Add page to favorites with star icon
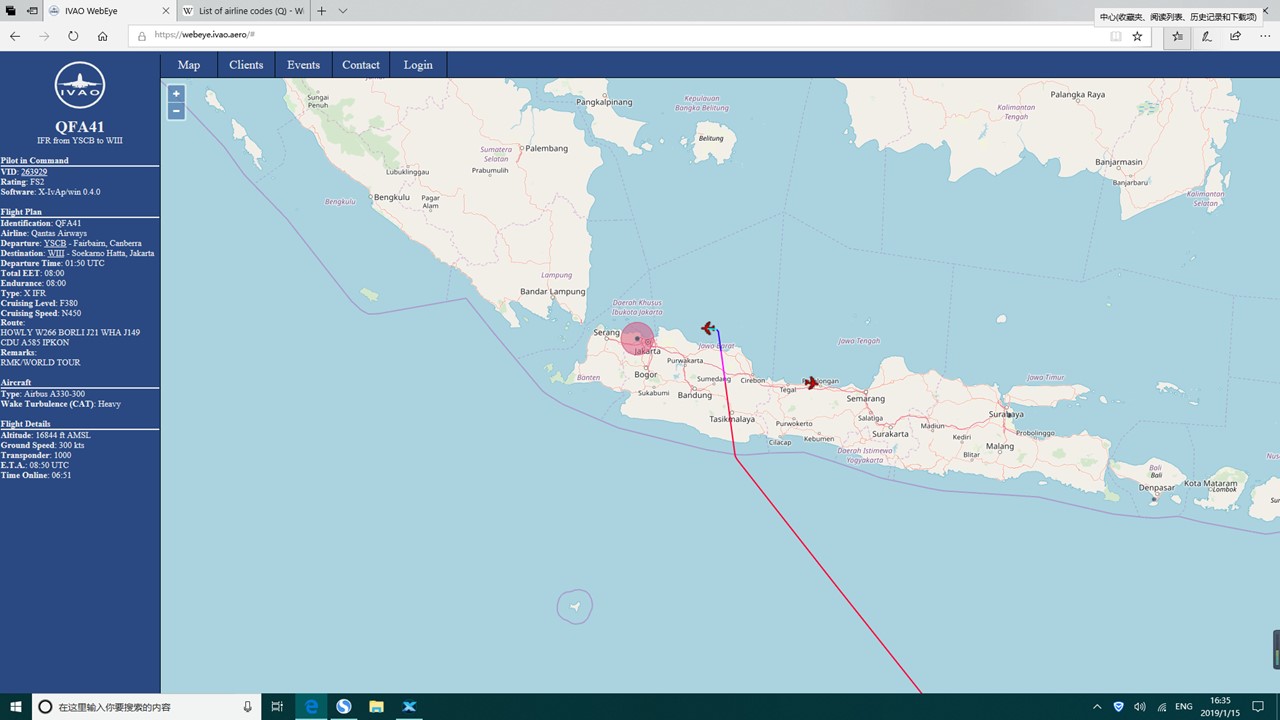This screenshot has width=1280, height=720. (1137, 36)
